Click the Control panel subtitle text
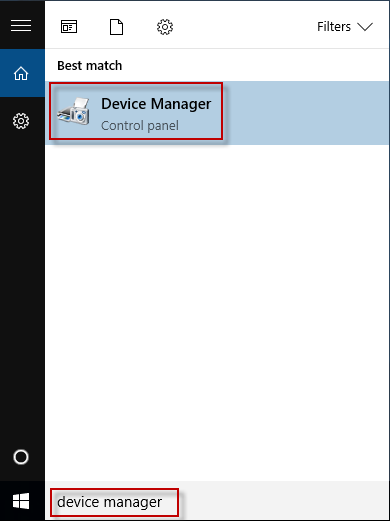 pyautogui.click(x=140, y=126)
